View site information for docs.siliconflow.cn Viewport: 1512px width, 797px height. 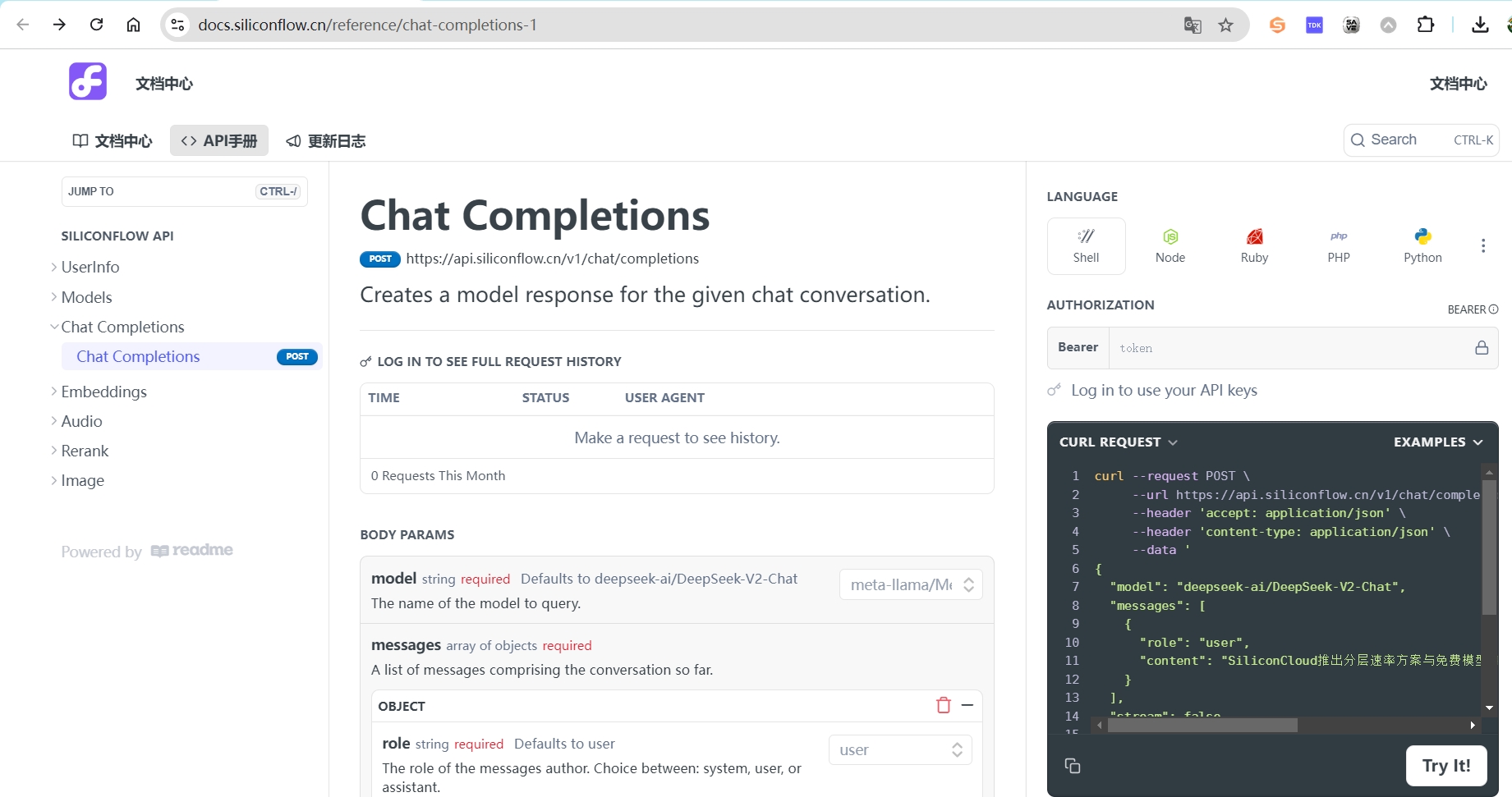pos(177,25)
